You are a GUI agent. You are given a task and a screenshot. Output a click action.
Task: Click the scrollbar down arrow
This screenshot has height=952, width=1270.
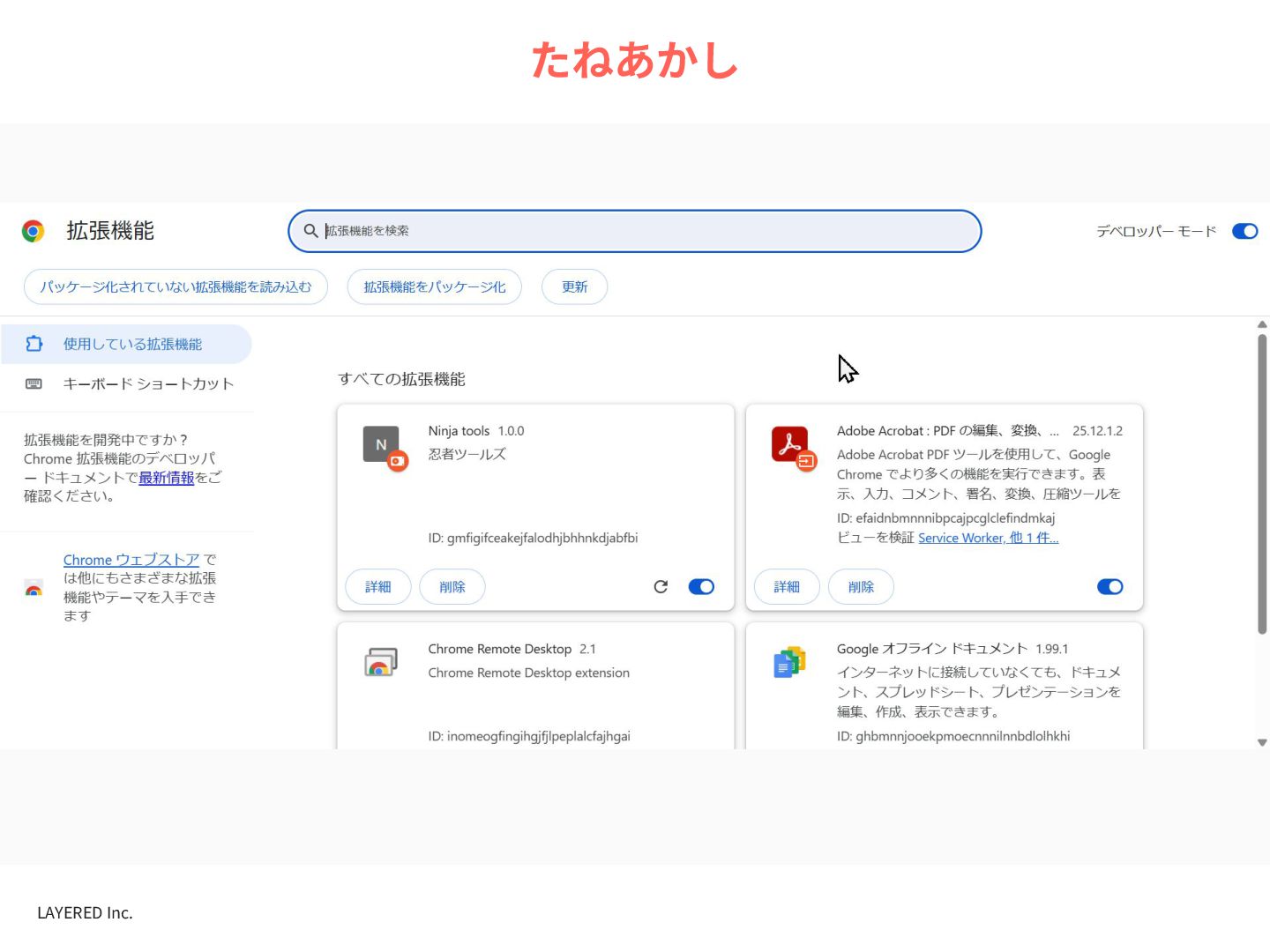[x=1262, y=743]
